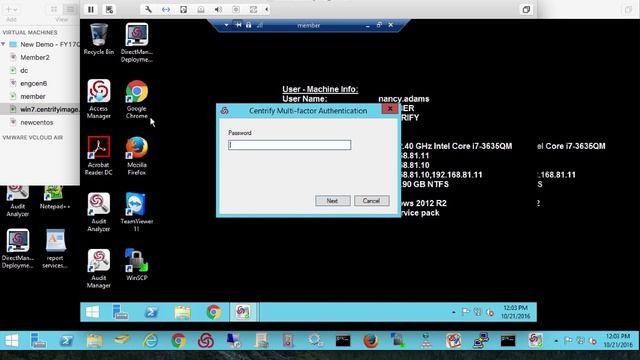Select the dc virtual machine
The image size is (640, 360).
tap(24, 71)
